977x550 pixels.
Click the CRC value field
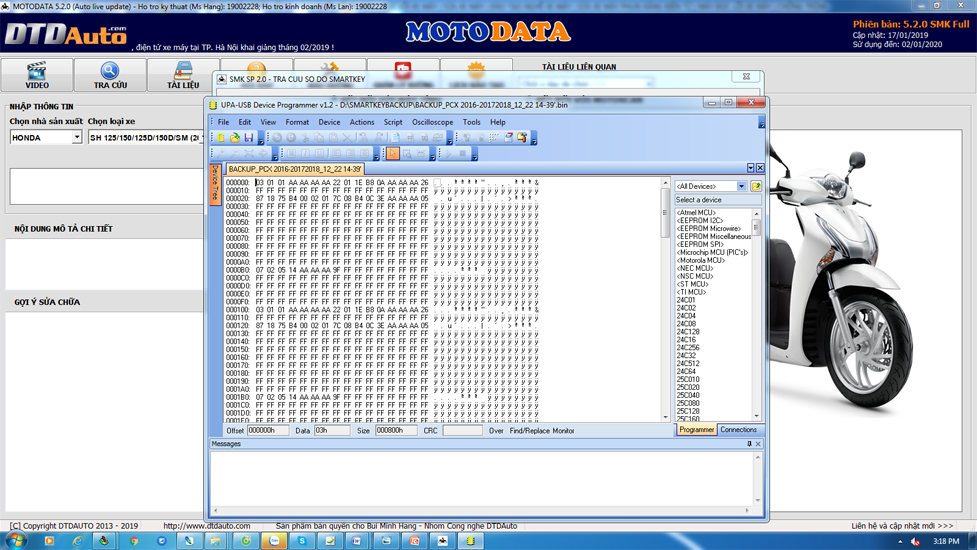462,430
